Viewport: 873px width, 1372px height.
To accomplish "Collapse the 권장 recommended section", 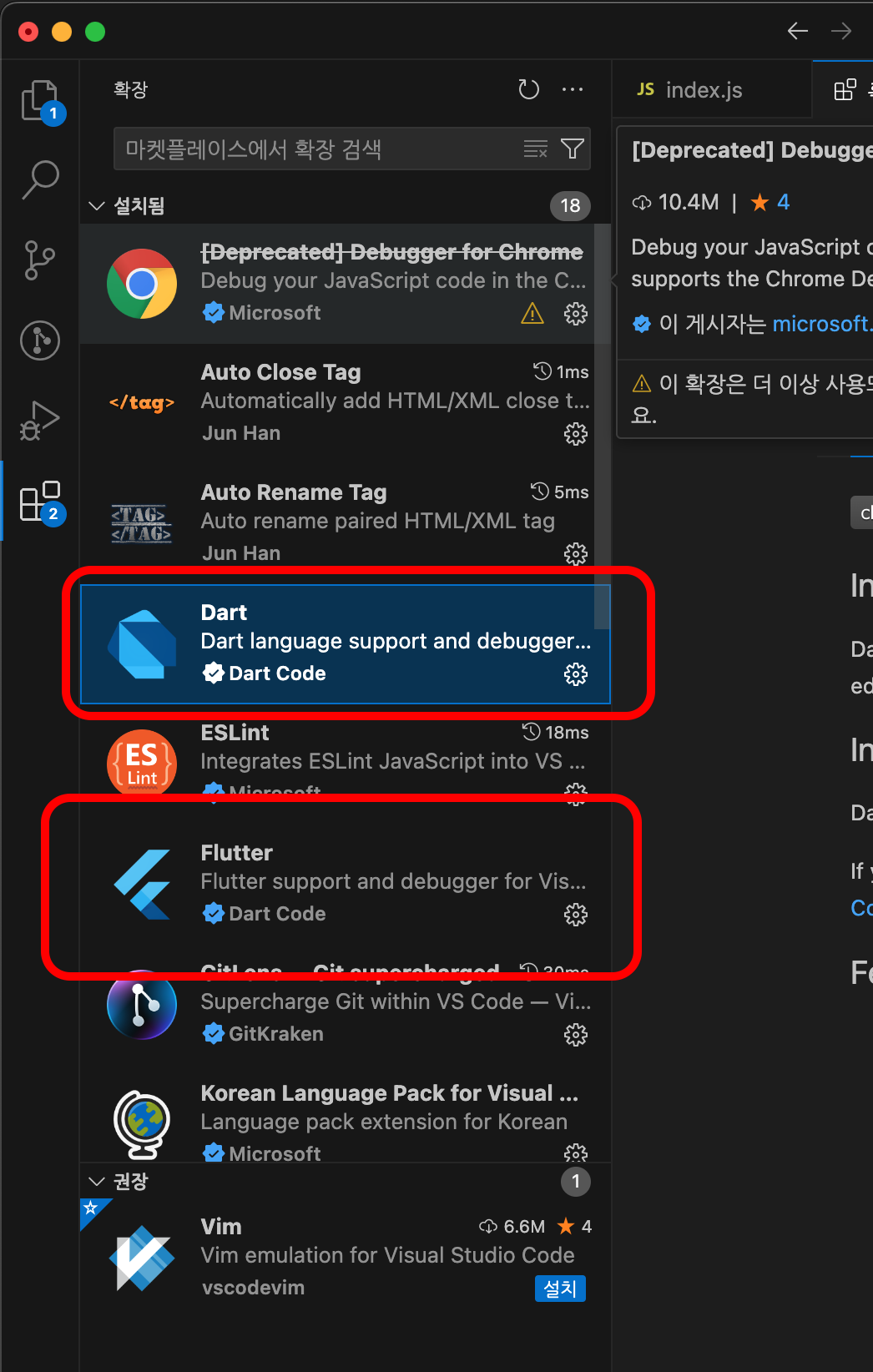I will (x=97, y=1181).
